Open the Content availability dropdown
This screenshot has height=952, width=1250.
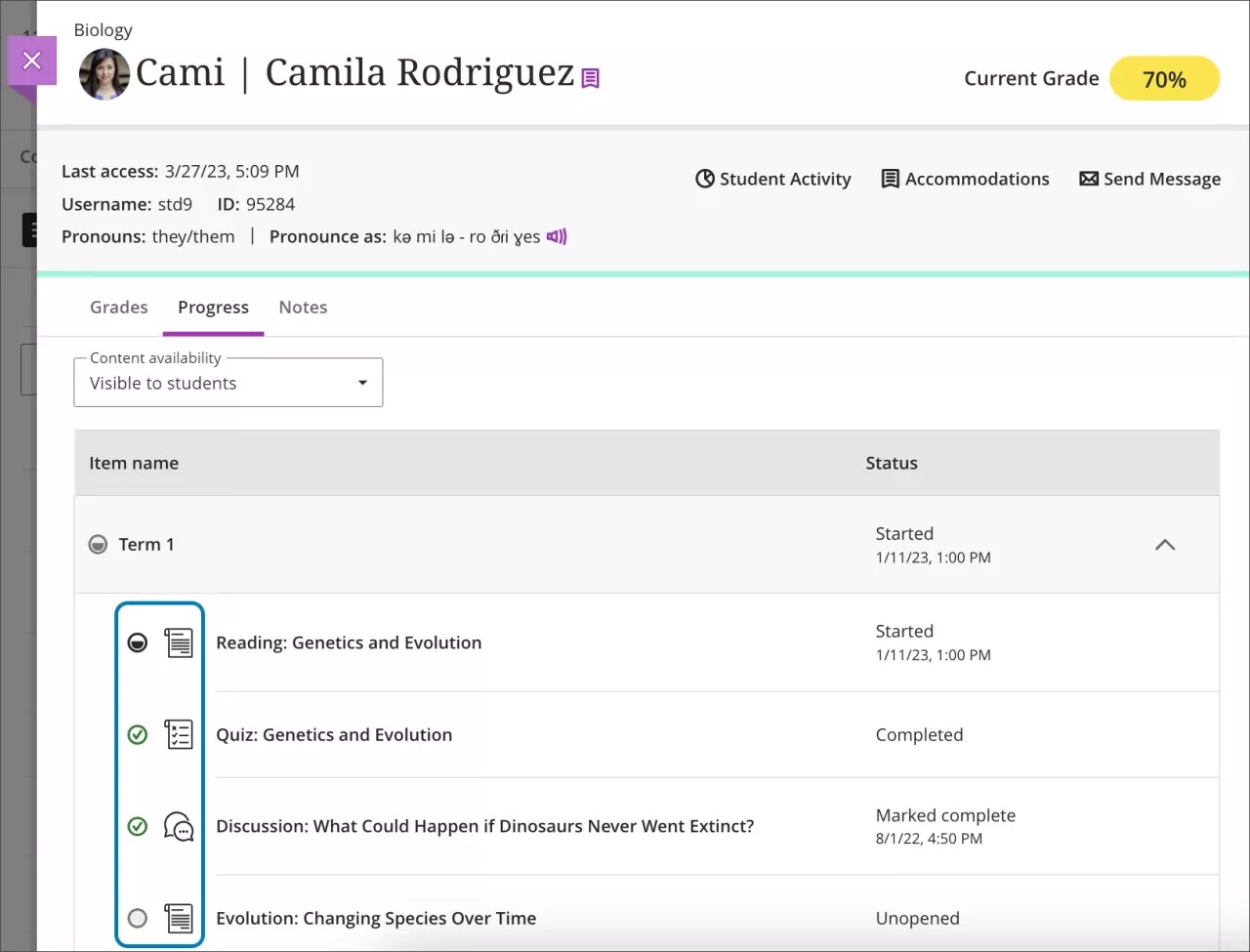(361, 383)
